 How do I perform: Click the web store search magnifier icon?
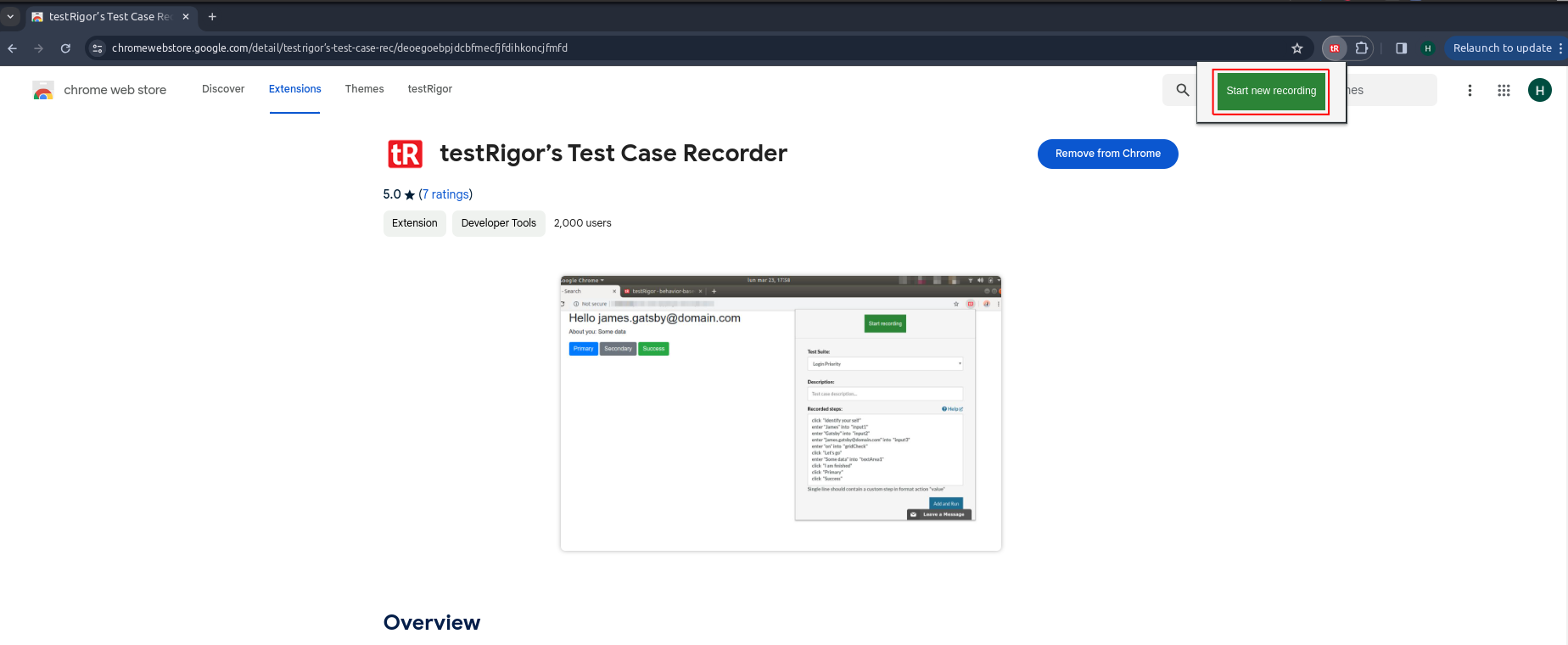1182,90
